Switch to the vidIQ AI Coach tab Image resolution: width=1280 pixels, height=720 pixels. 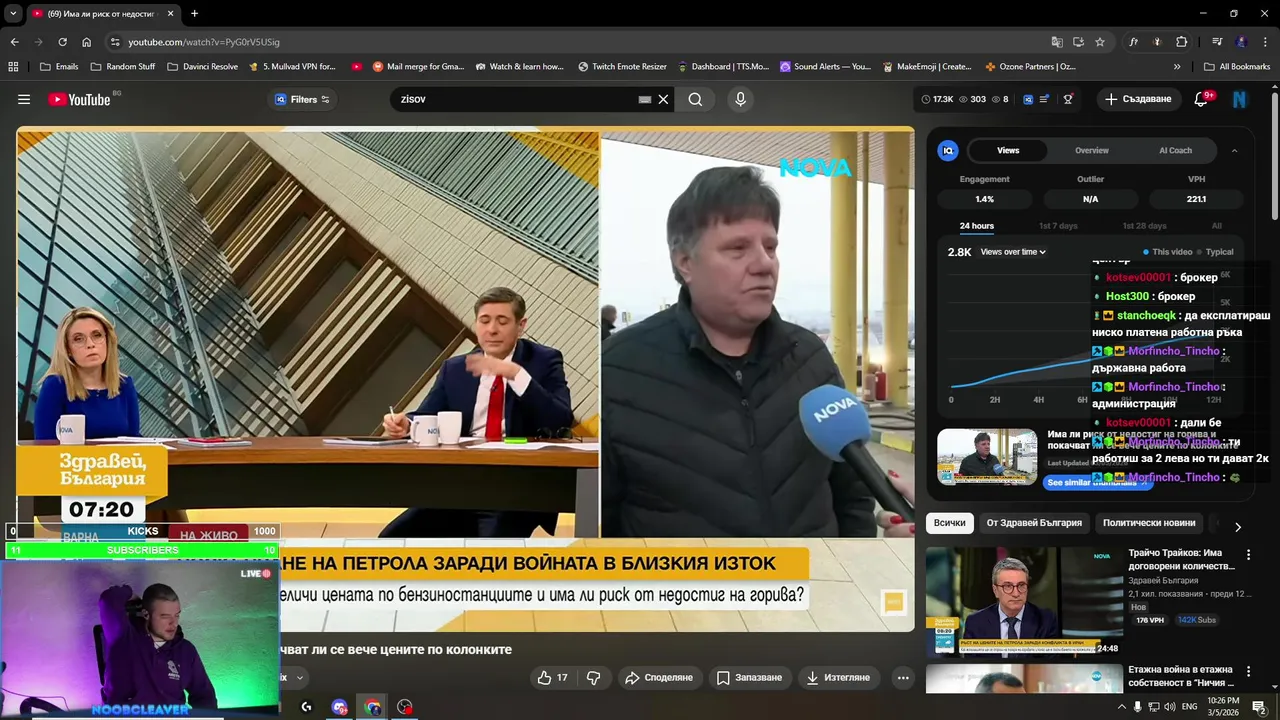1175,150
